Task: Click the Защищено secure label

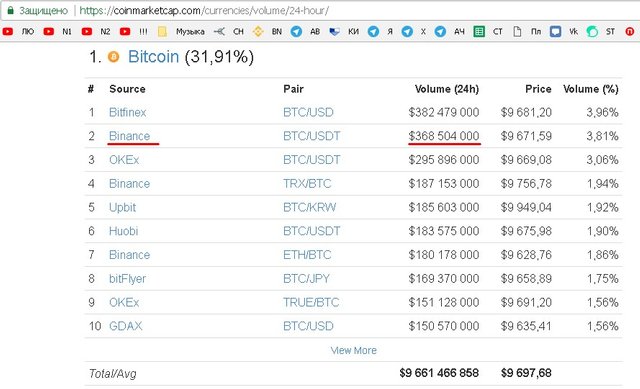Action: pos(43,11)
